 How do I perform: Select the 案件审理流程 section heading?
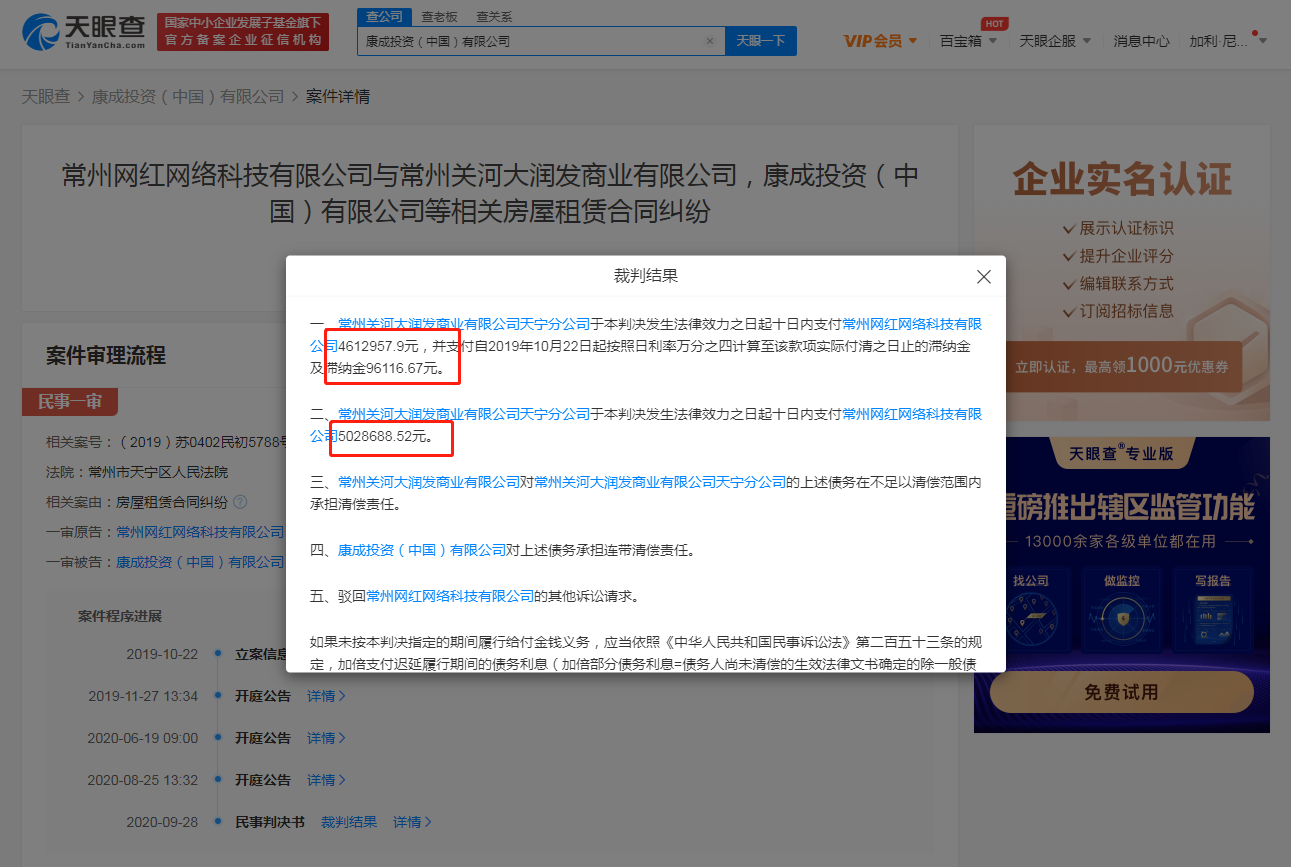tap(106, 355)
